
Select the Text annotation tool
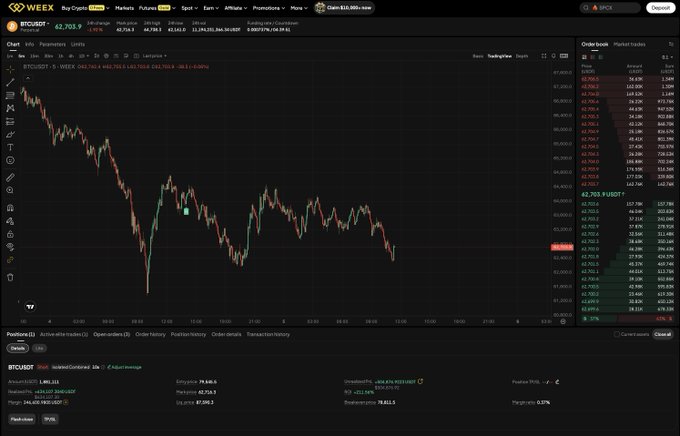coord(10,148)
